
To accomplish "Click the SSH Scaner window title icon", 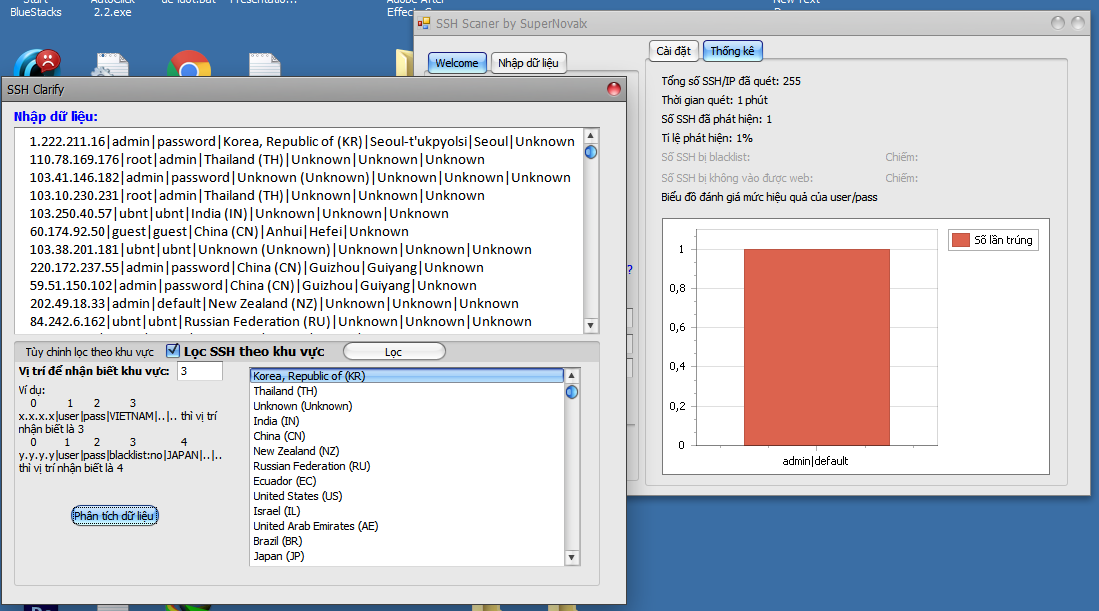I will (x=424, y=22).
